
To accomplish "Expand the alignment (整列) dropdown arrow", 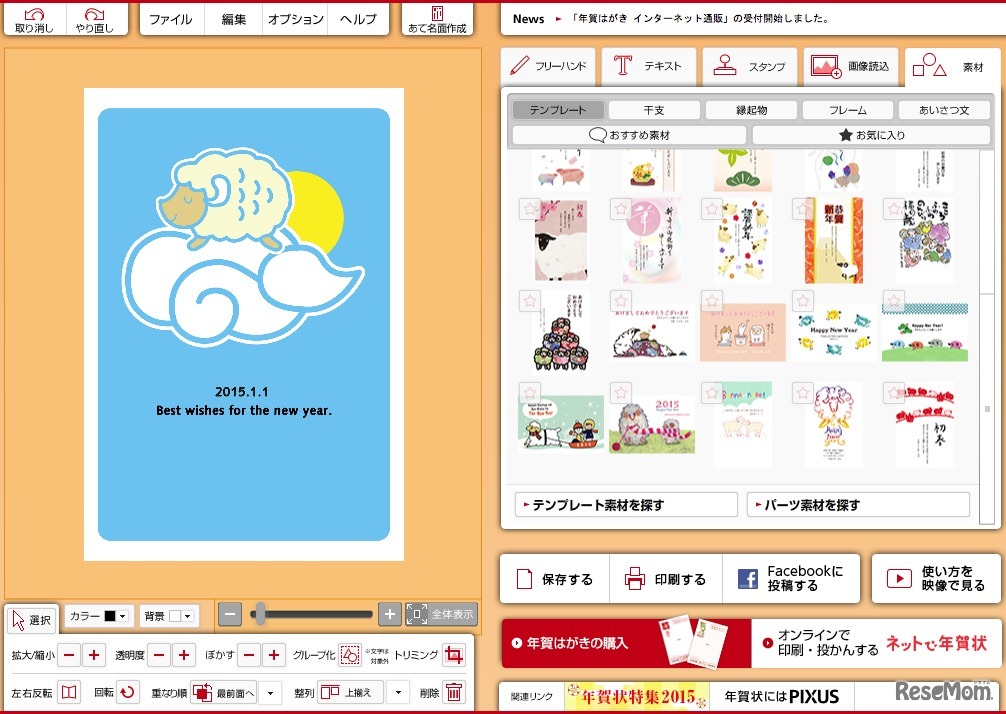I will pos(398,693).
